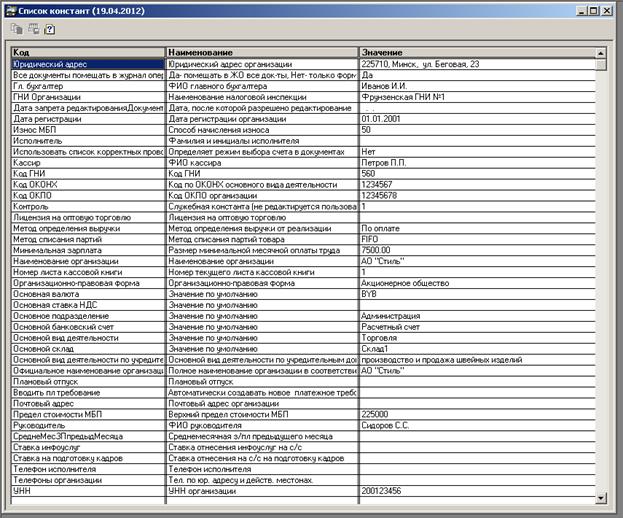Click the 01.01.2001 date value
623x518 pixels.
click(x=381, y=119)
